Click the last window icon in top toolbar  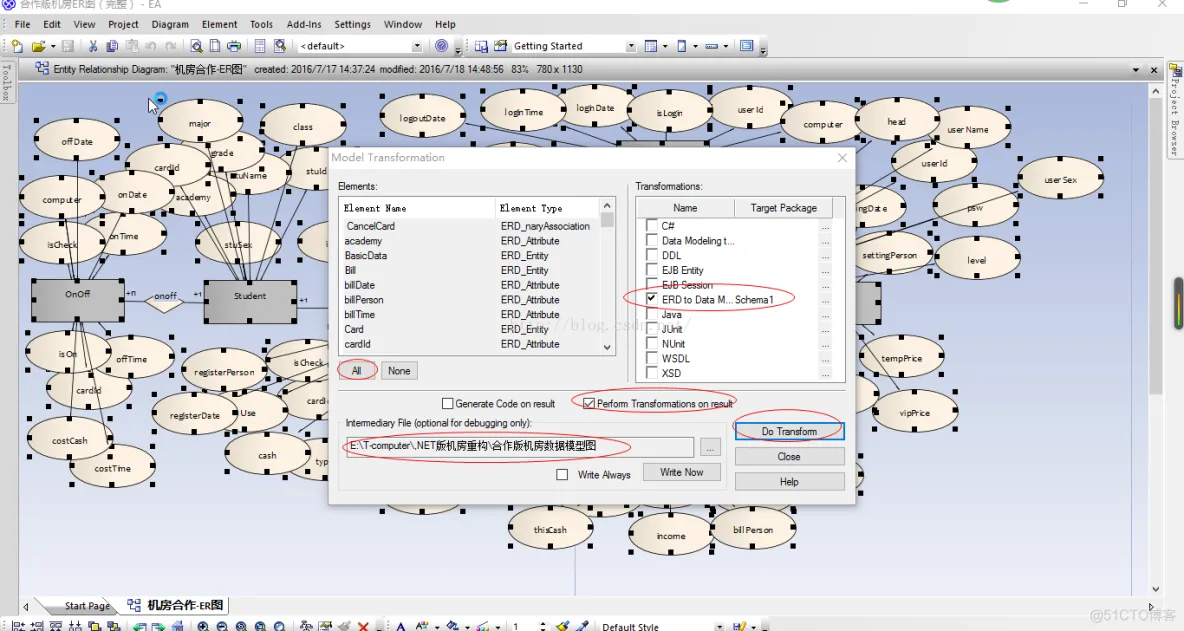pos(747,46)
